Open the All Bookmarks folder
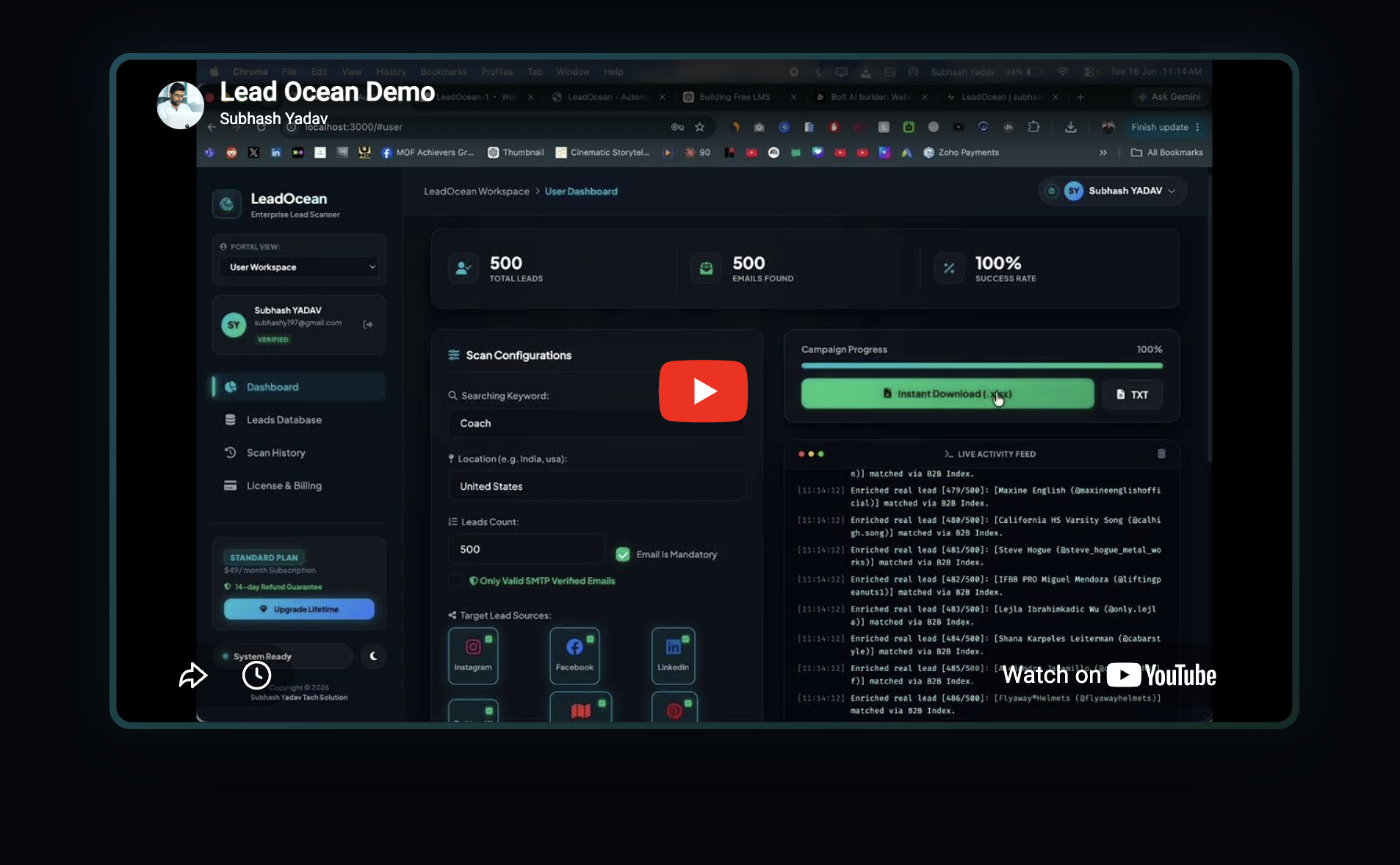This screenshot has width=1400, height=865. pyautogui.click(x=1167, y=153)
